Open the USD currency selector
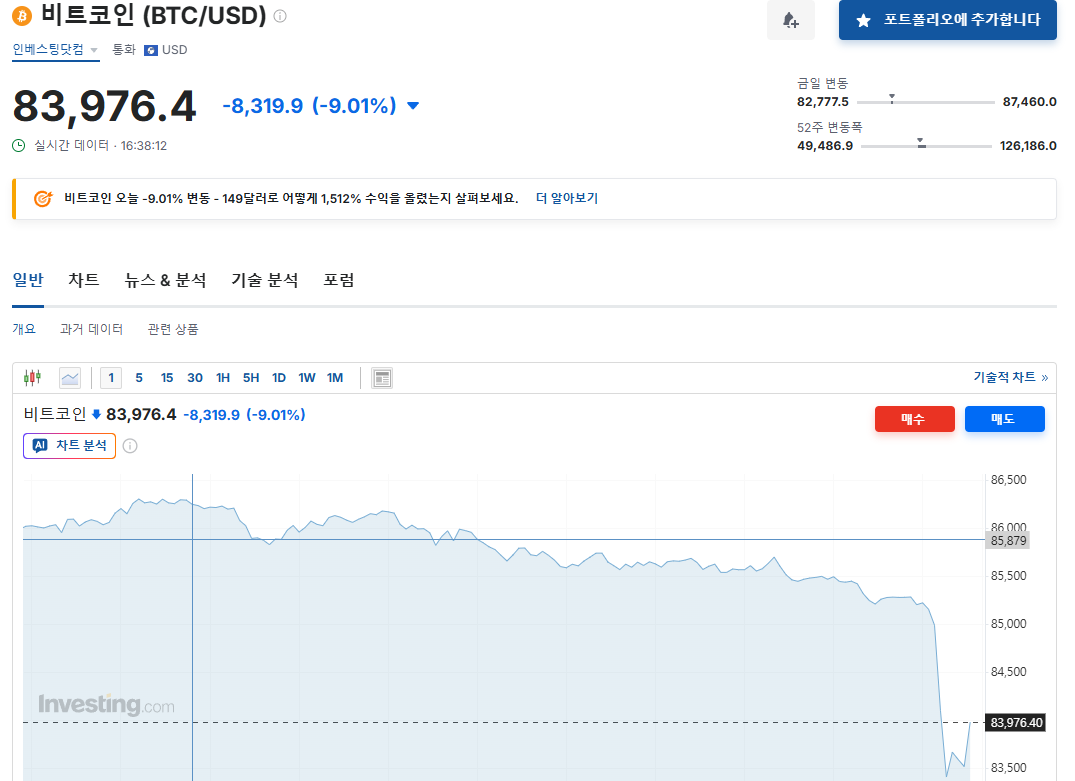Screen dimensions: 1075x781 click(x=167, y=48)
